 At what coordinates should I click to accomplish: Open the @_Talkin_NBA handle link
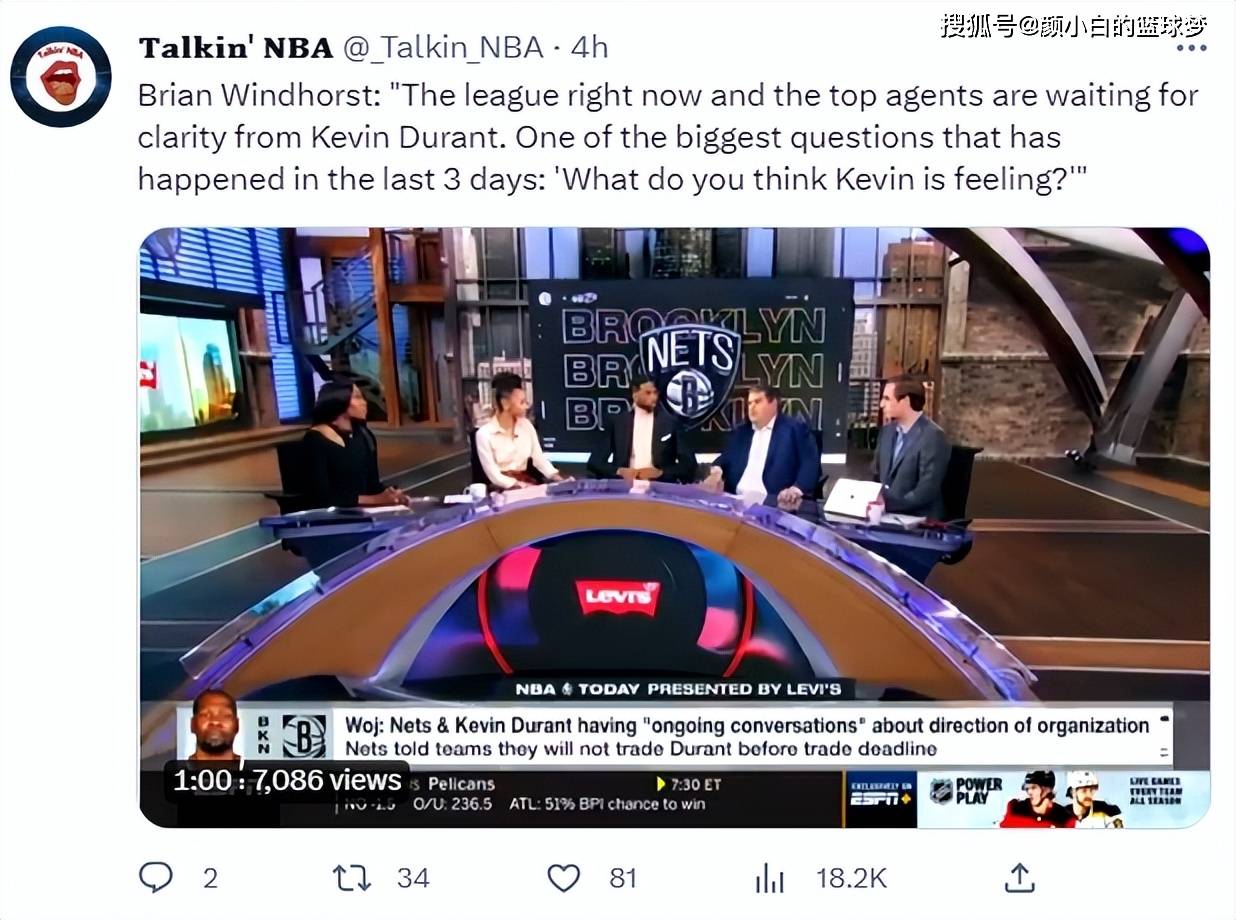(444, 47)
